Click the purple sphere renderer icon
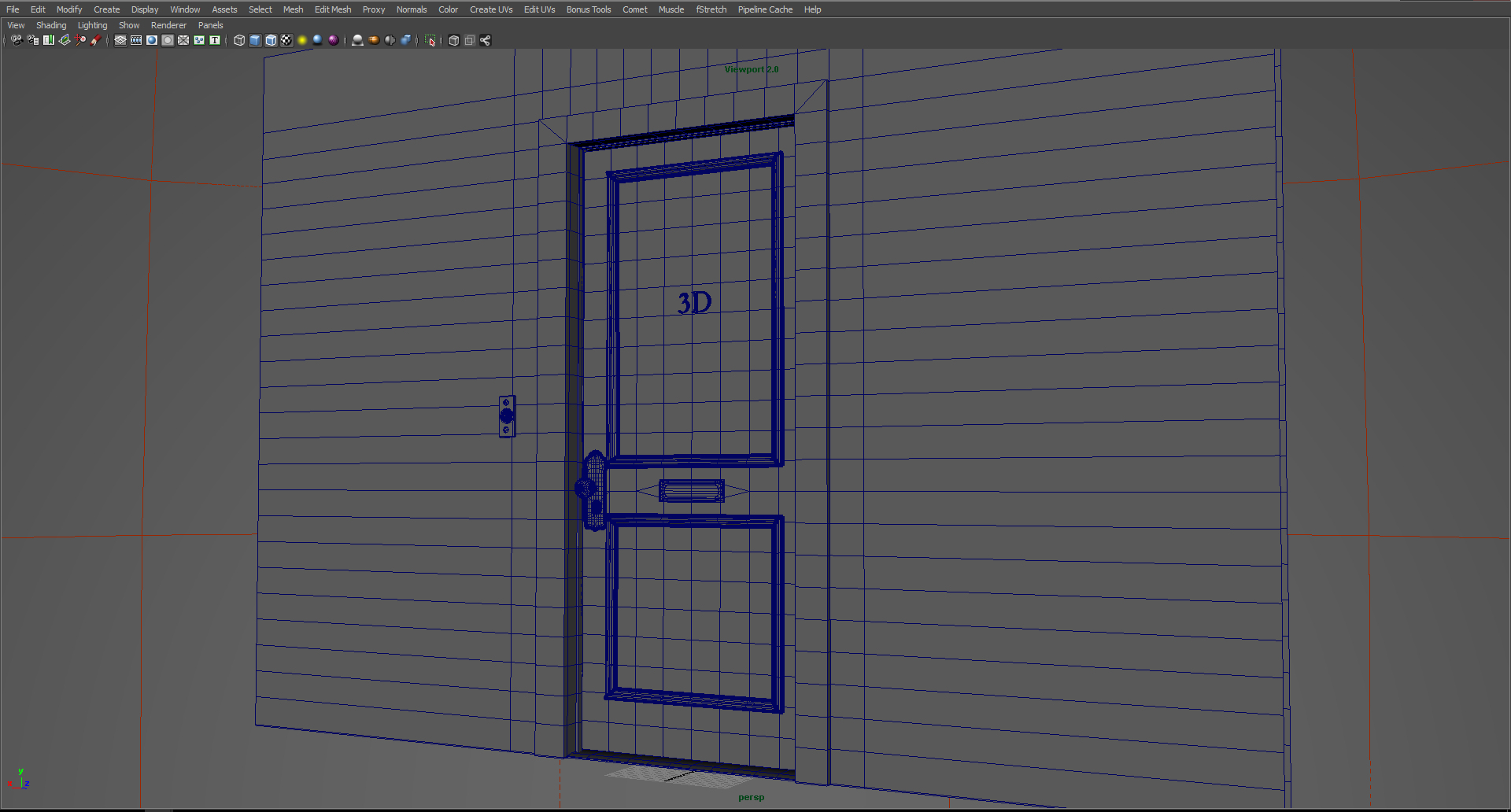The height and width of the screenshot is (812, 1511). pyautogui.click(x=334, y=40)
